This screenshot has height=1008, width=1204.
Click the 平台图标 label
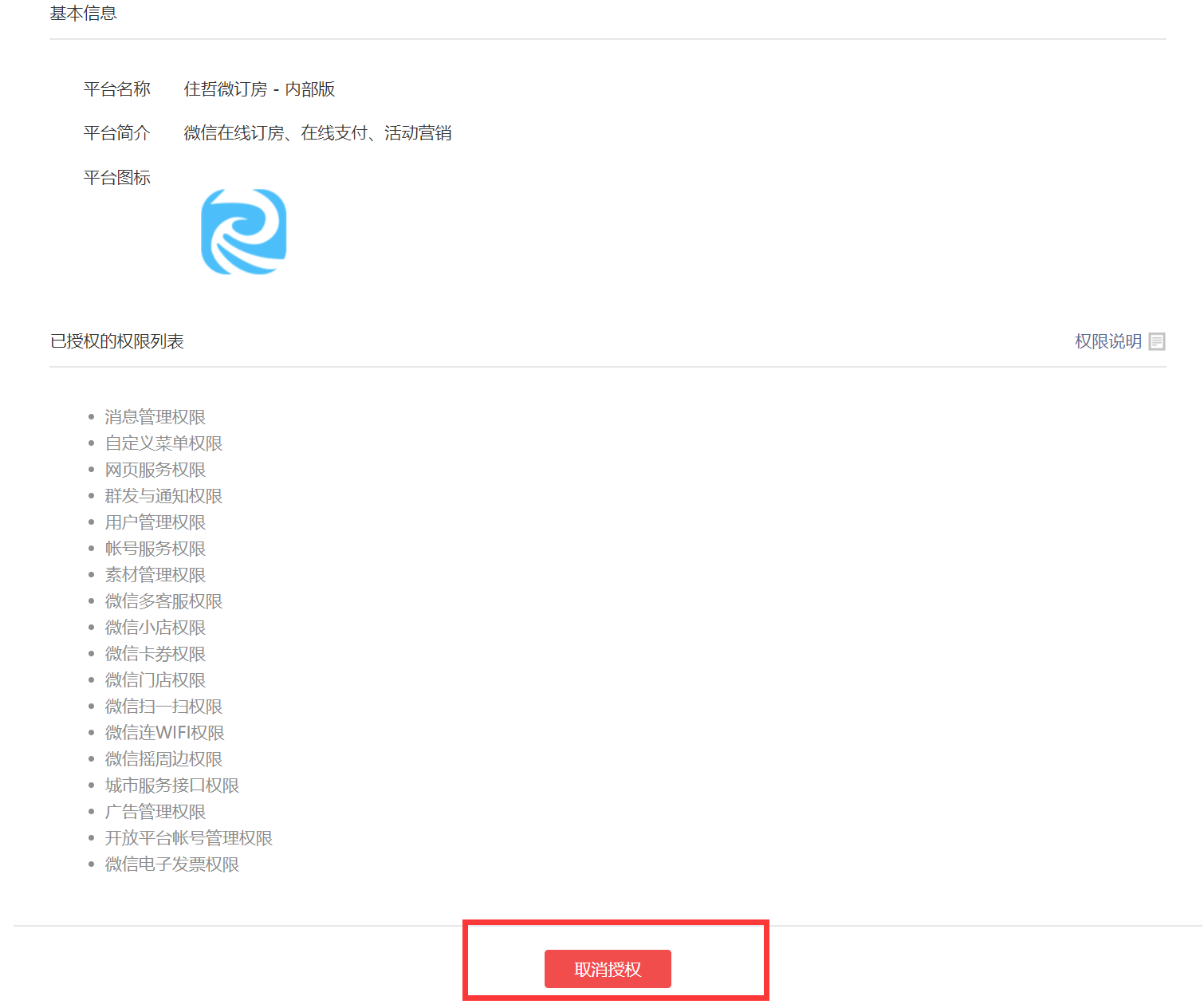click(117, 178)
